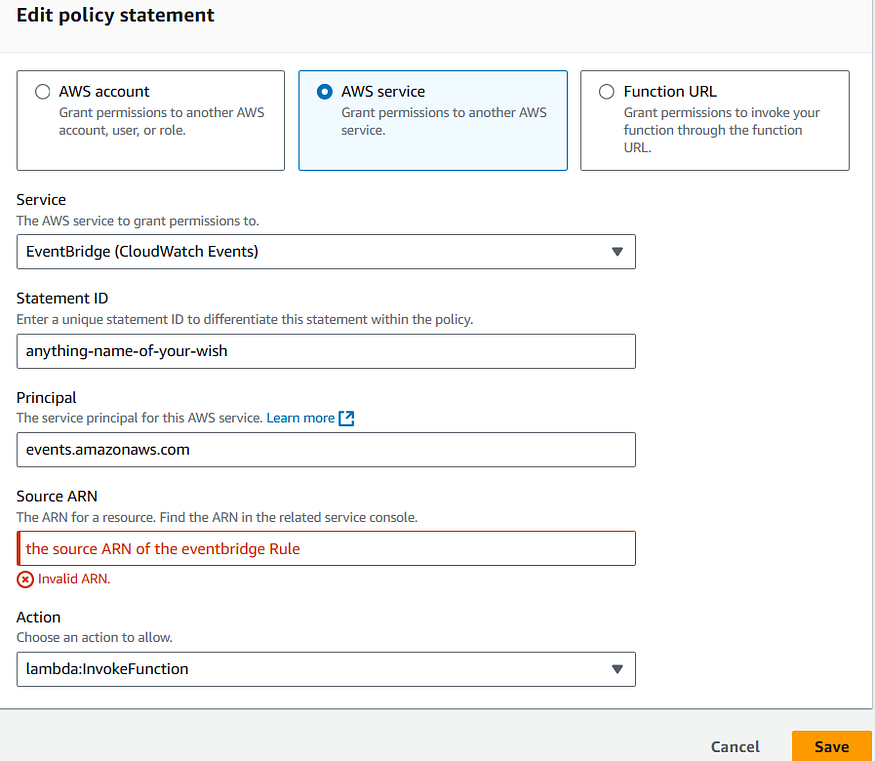Click into the Principal events.amazonaws.com field
Screen dimensions: 875x761
326,450
